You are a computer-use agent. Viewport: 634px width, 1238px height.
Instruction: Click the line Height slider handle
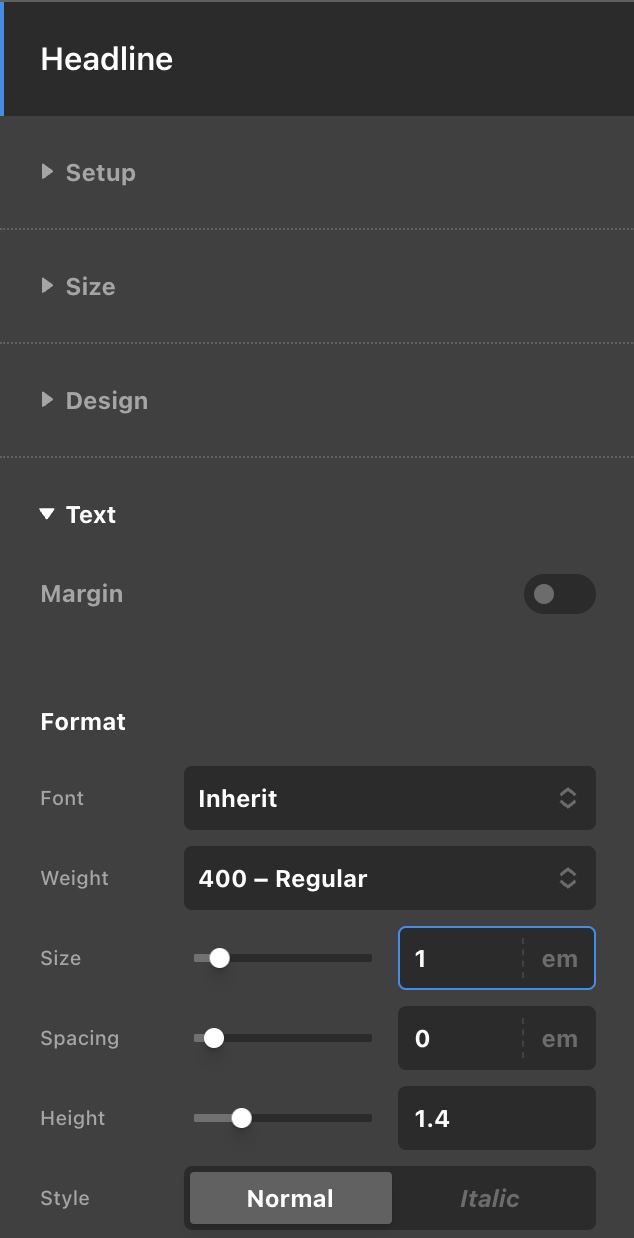coord(241,1118)
